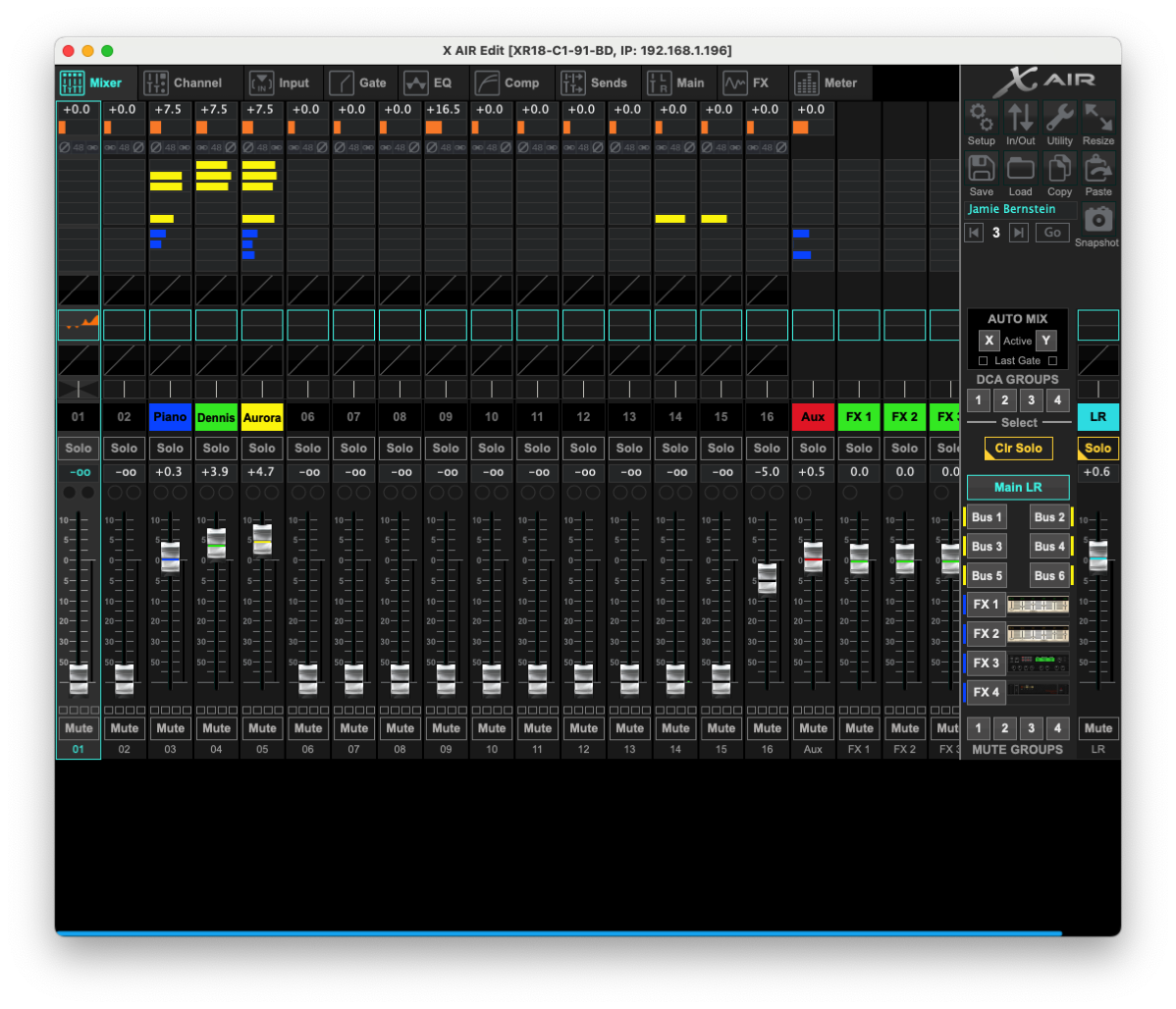Go to next snapshot using the right arrow
The width and height of the screenshot is (1176, 1009).
[x=1018, y=233]
